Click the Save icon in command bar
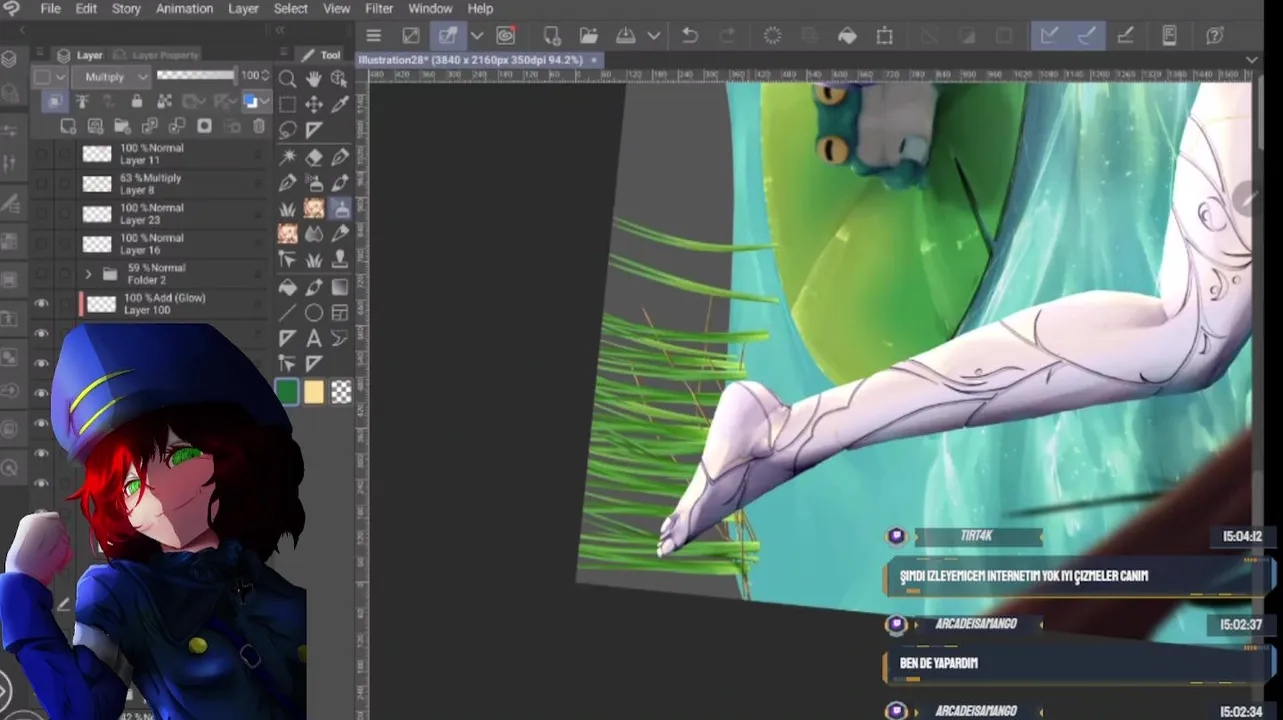The height and width of the screenshot is (720, 1283). coord(626,36)
